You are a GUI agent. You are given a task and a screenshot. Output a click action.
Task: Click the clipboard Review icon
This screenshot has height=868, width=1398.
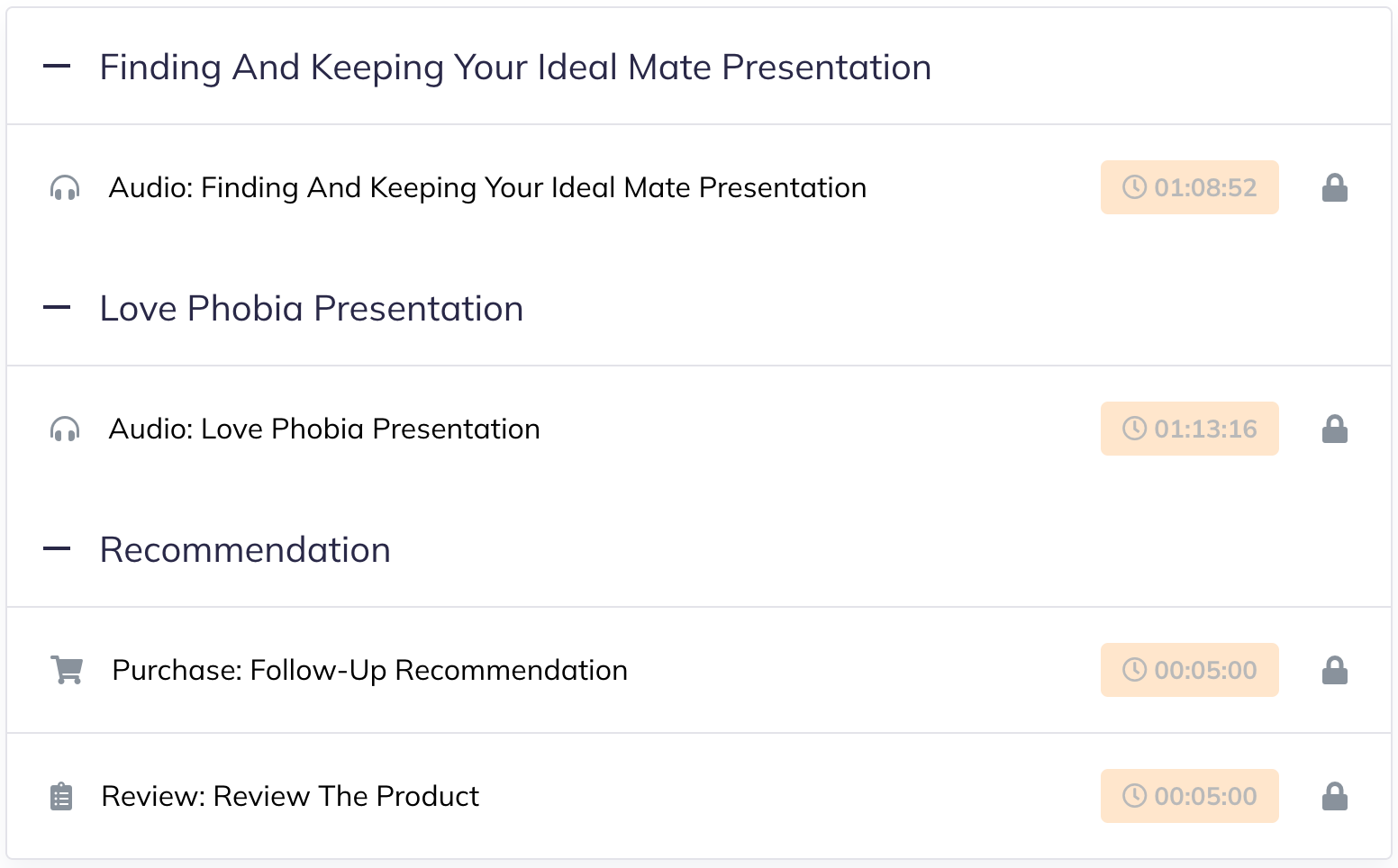tap(61, 797)
